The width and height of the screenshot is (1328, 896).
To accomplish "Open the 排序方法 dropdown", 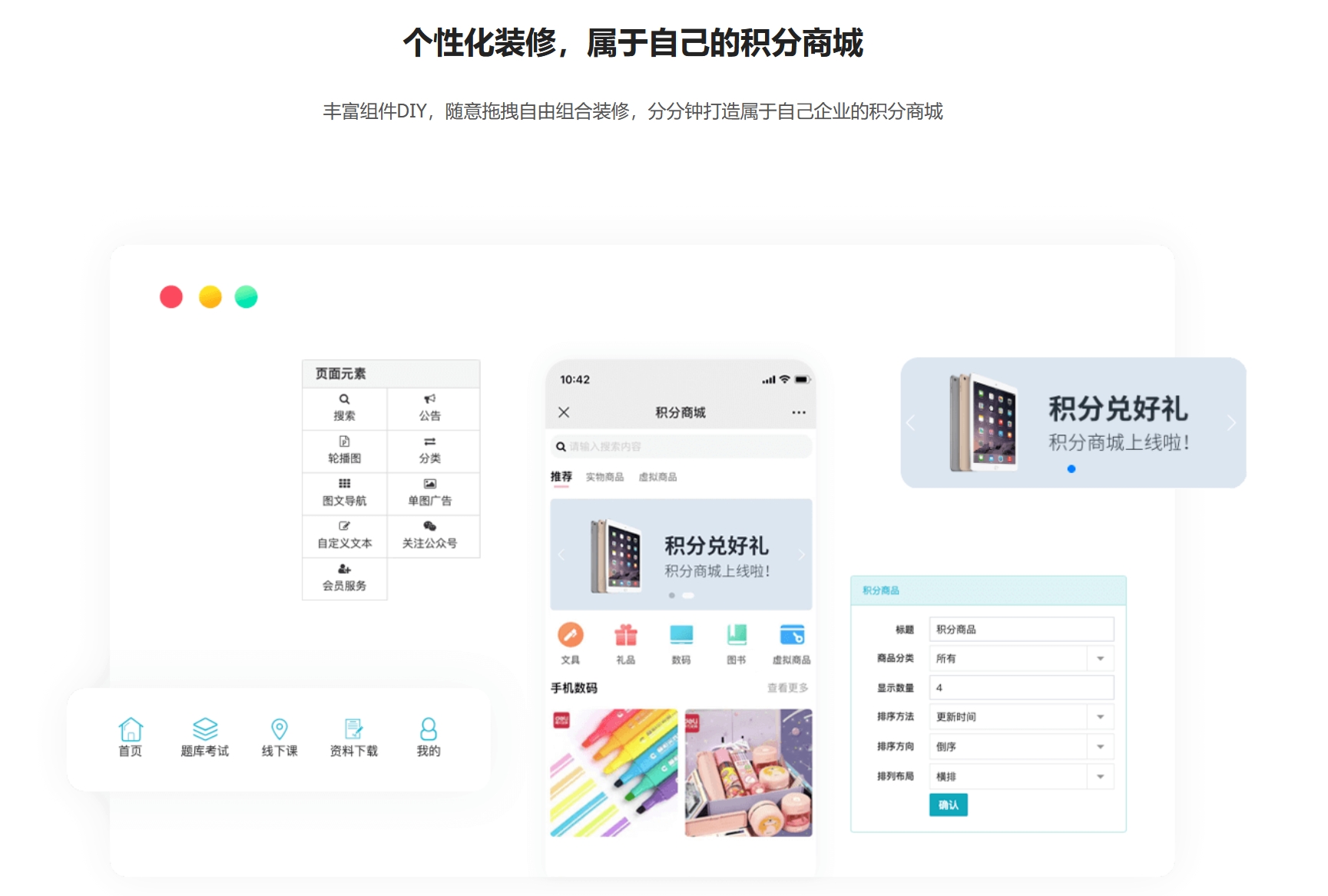I will tap(1100, 717).
